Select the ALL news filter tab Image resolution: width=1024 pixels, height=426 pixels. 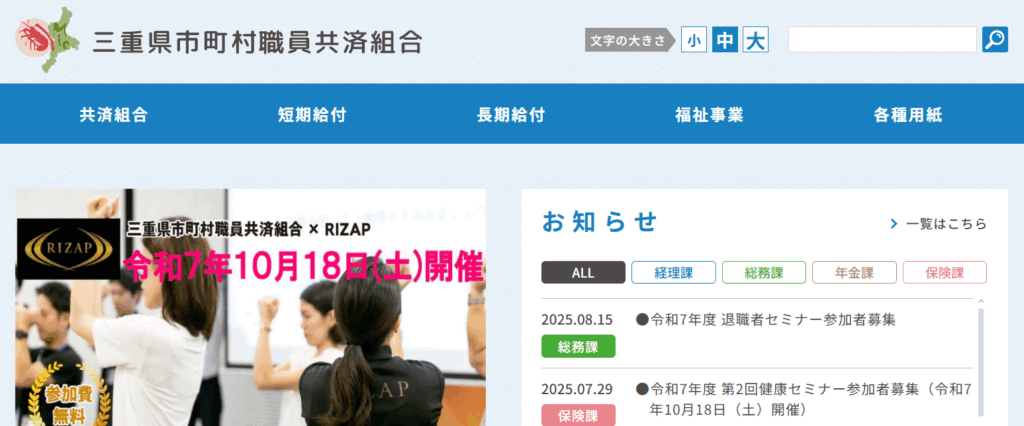(583, 272)
